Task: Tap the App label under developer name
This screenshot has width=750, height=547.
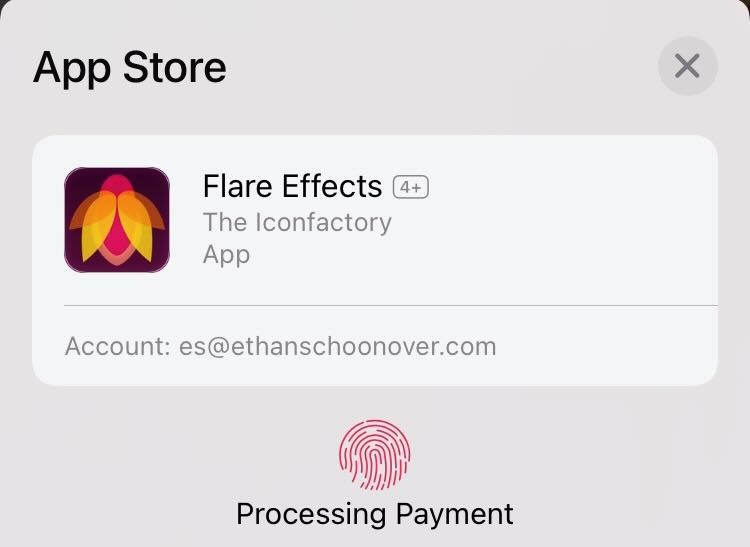Action: pos(226,255)
